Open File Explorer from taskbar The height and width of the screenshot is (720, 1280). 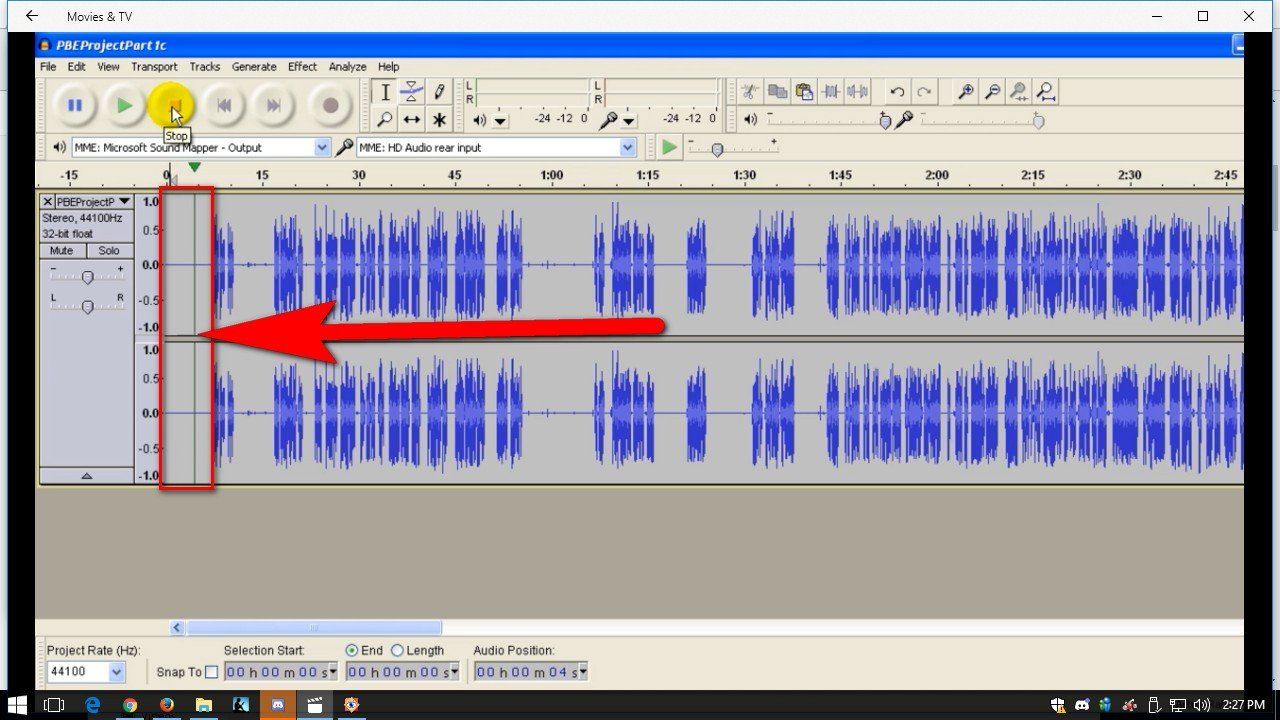[203, 705]
